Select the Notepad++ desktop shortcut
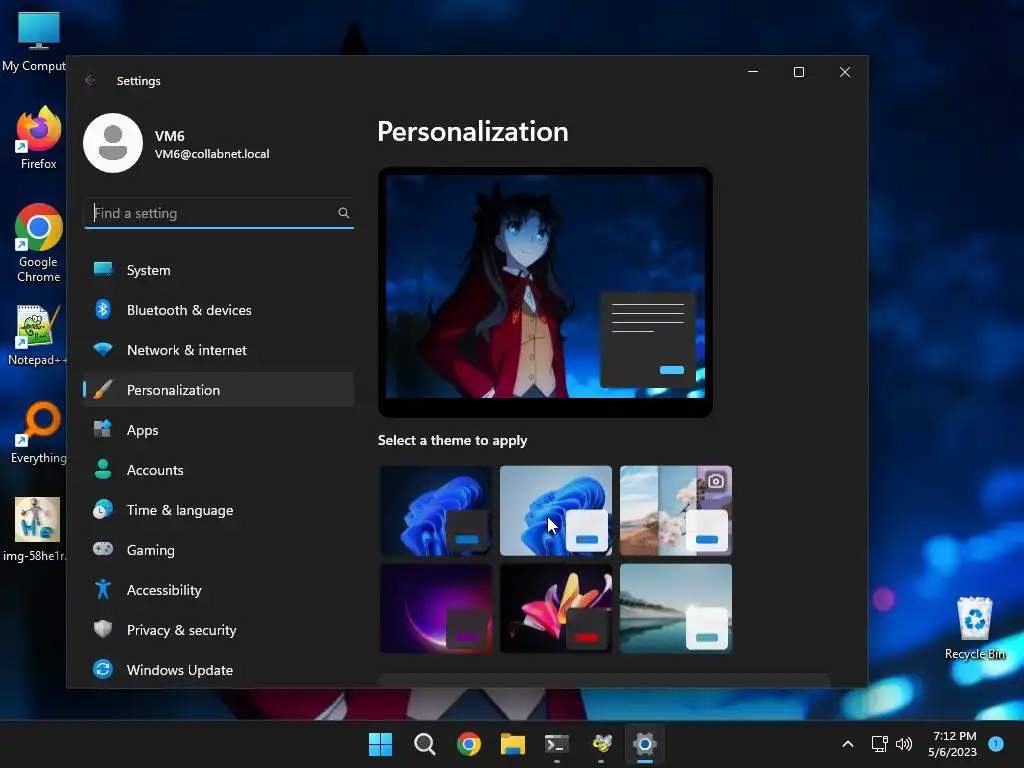This screenshot has height=768, width=1024. pyautogui.click(x=37, y=335)
